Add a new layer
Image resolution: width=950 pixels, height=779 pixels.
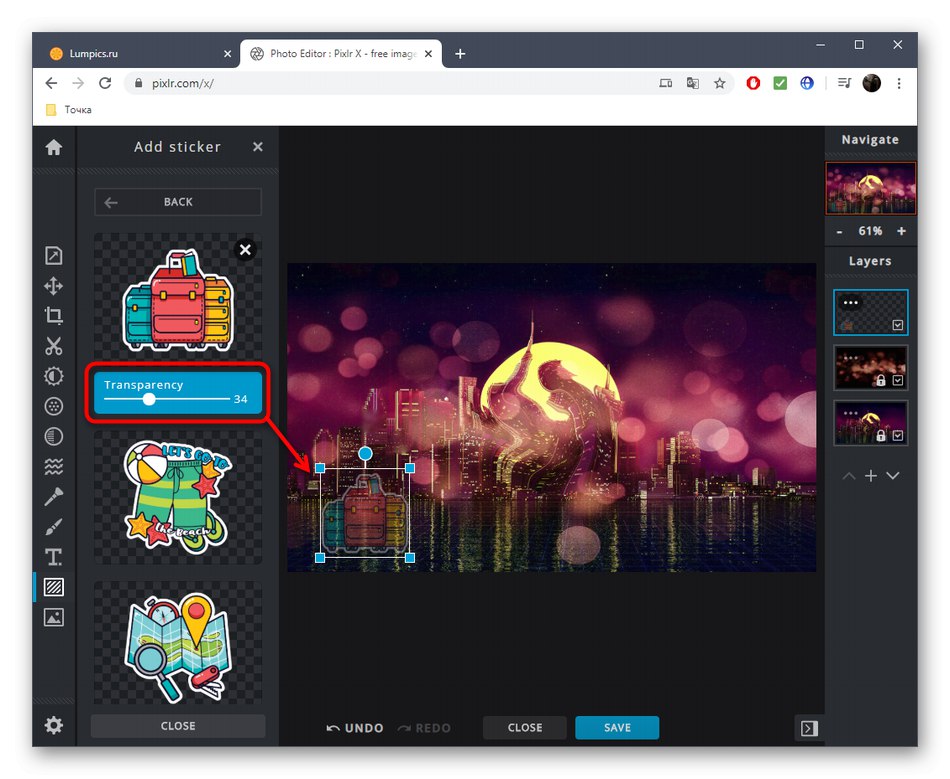[x=871, y=476]
